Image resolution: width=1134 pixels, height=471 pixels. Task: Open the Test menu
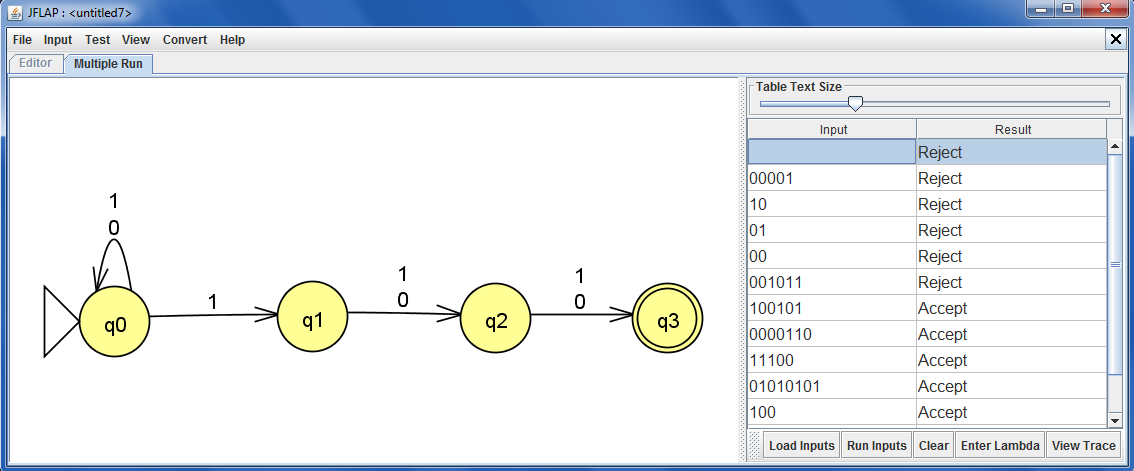click(97, 40)
